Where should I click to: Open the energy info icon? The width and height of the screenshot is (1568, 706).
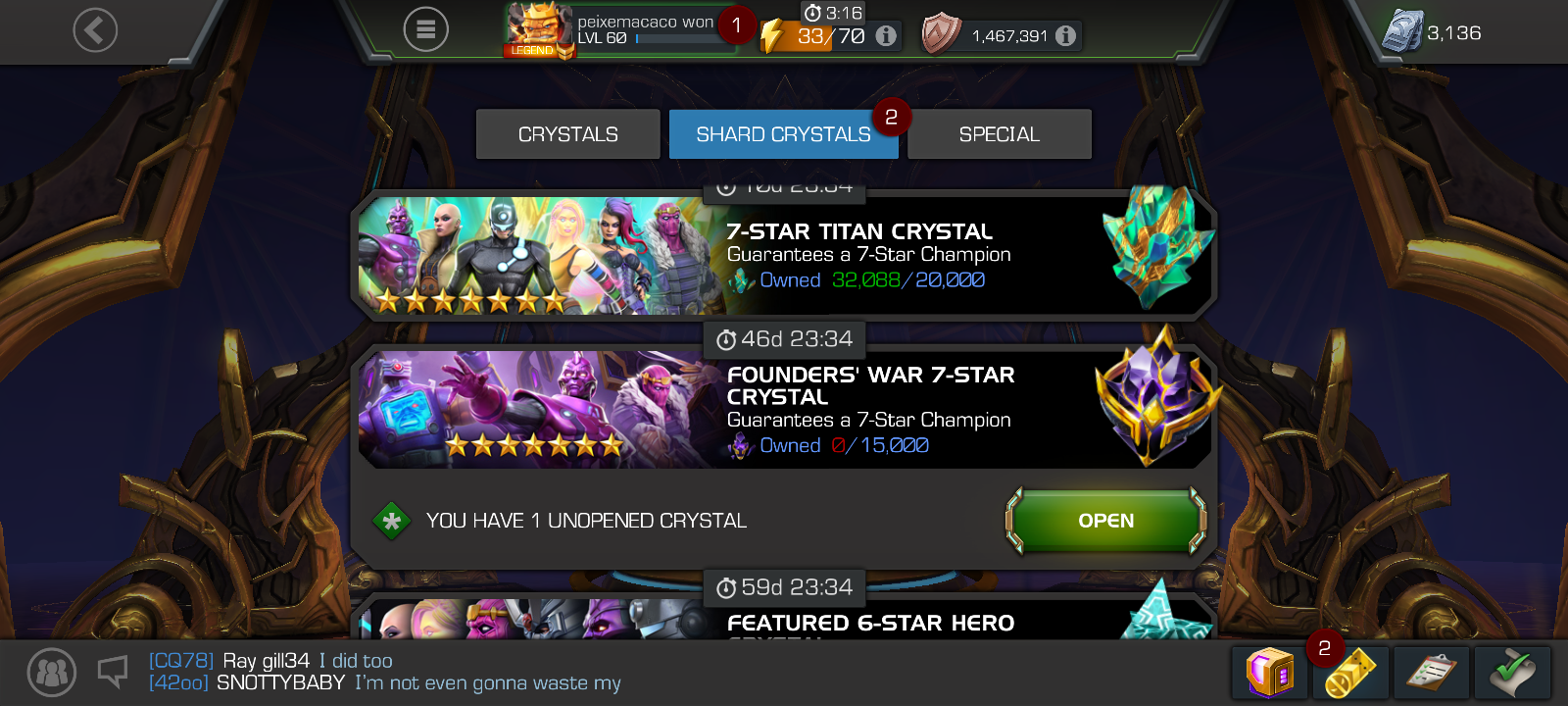click(886, 36)
